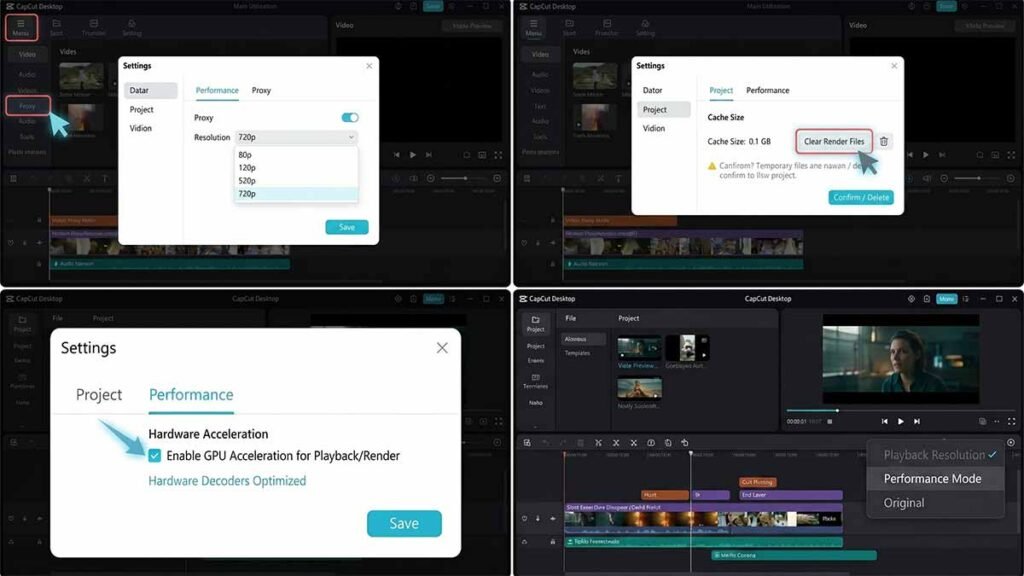Uncheck Enable GPU Acceleration for Playback/Render
Image resolution: width=1024 pixels, height=576 pixels.
click(155, 455)
